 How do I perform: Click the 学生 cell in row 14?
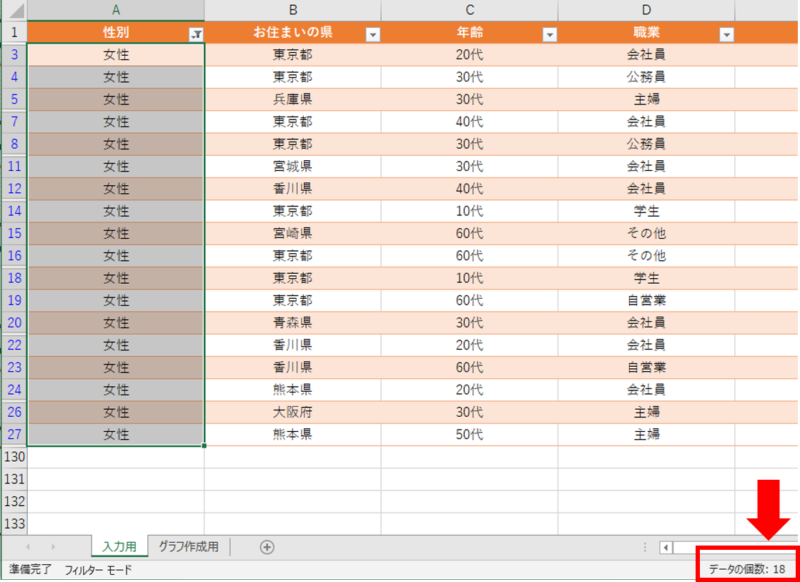646,211
